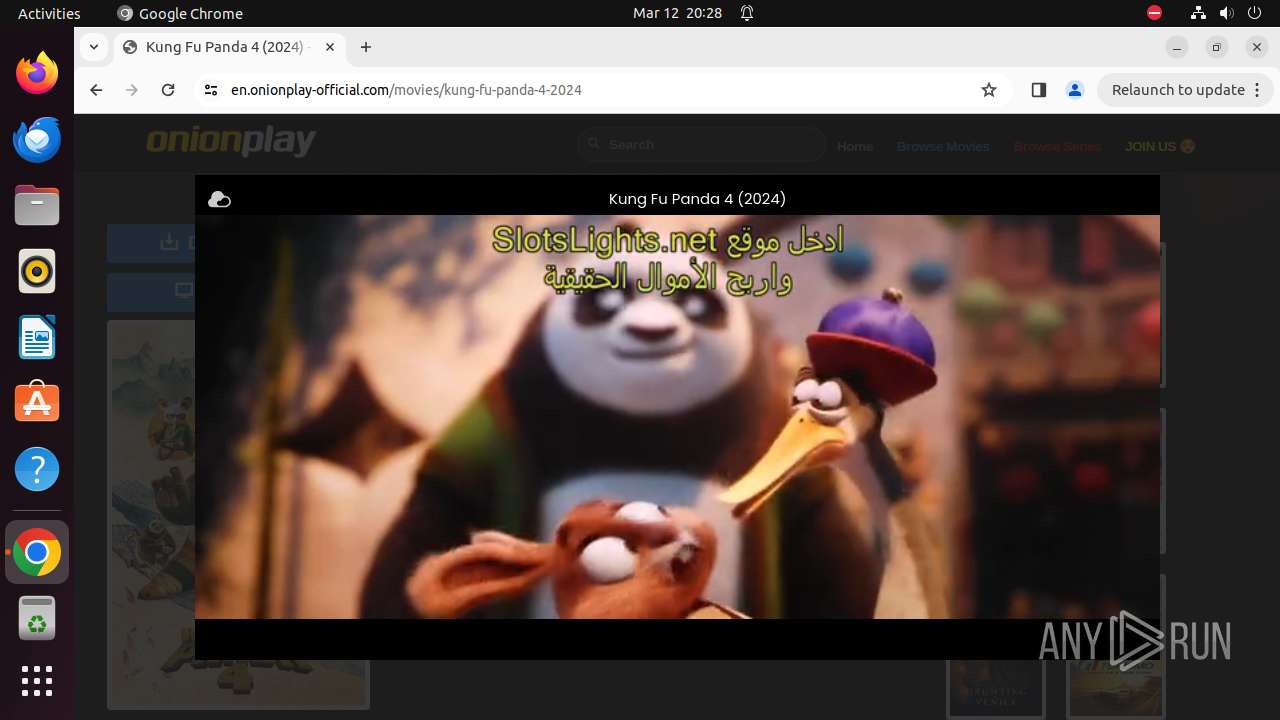The height and width of the screenshot is (720, 1280).
Task: Go back to previous page
Action: [x=96, y=90]
